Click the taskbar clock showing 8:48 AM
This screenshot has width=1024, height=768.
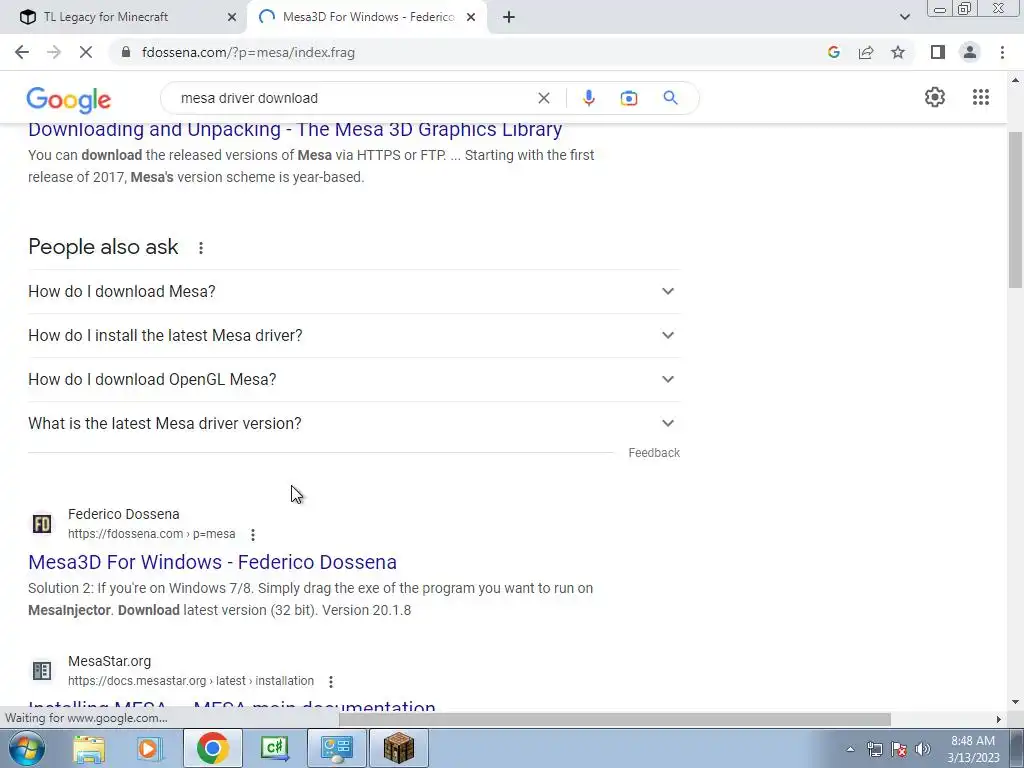coord(973,749)
